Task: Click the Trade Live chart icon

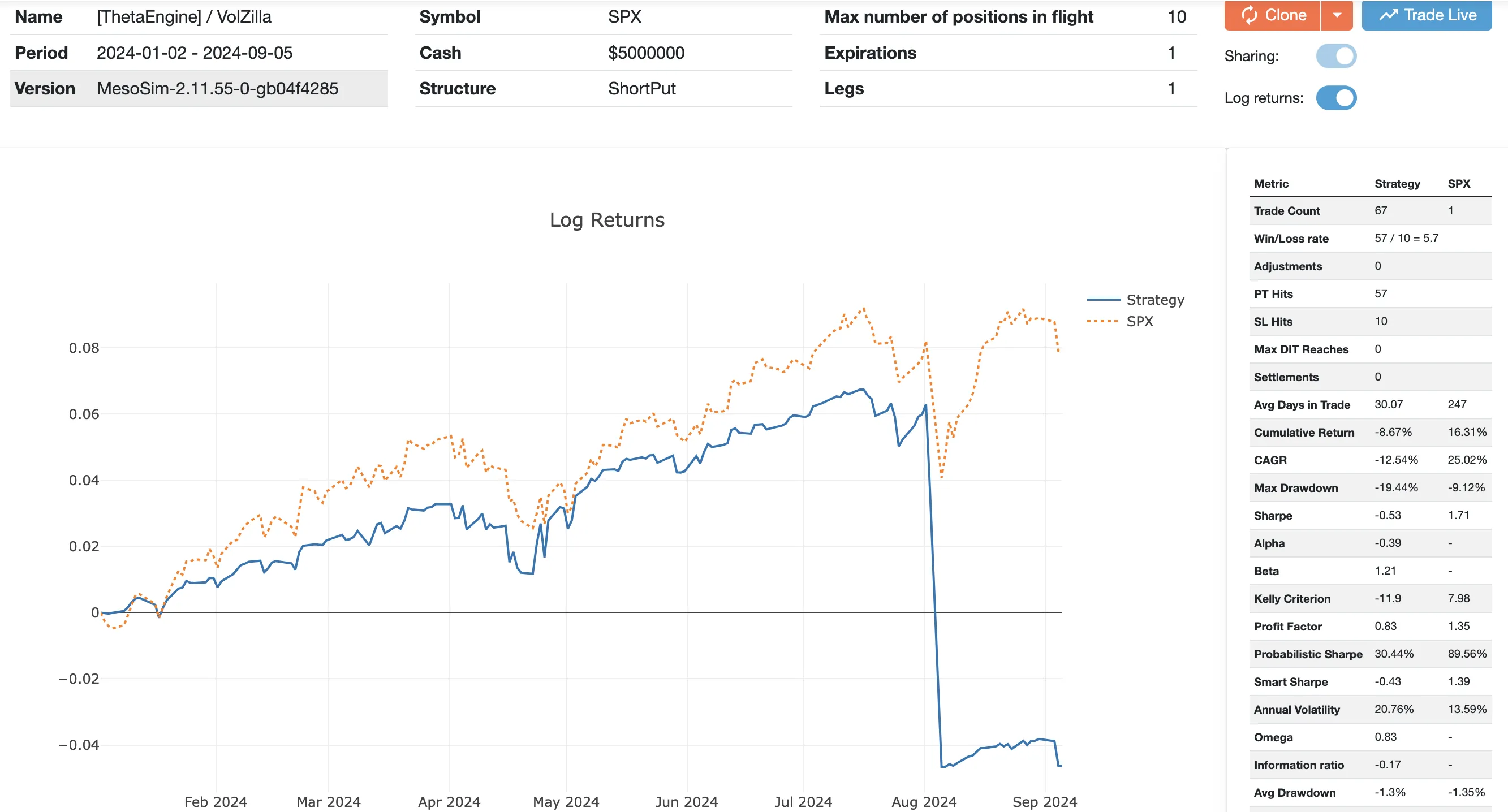Action: click(x=1389, y=15)
